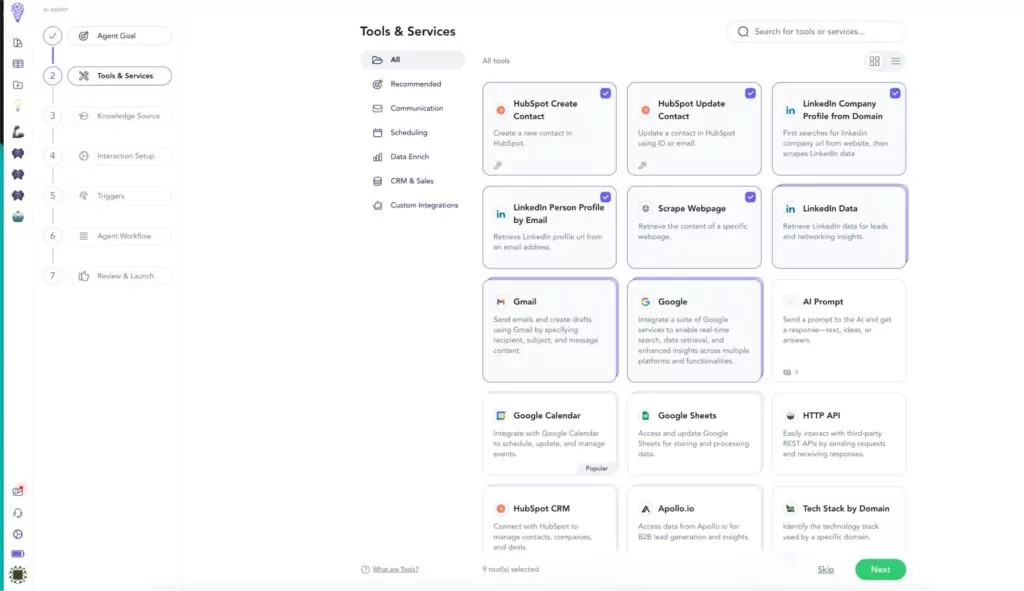Focus the Search for tools or services field
The width and height of the screenshot is (1024, 591).
coord(816,31)
